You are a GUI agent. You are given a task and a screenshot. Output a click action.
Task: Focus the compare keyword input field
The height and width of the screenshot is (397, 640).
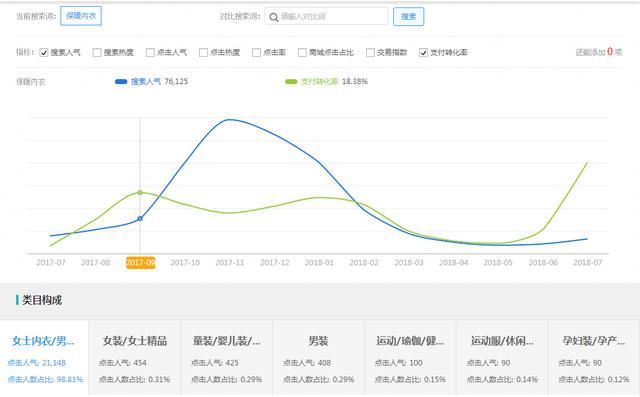pos(326,16)
